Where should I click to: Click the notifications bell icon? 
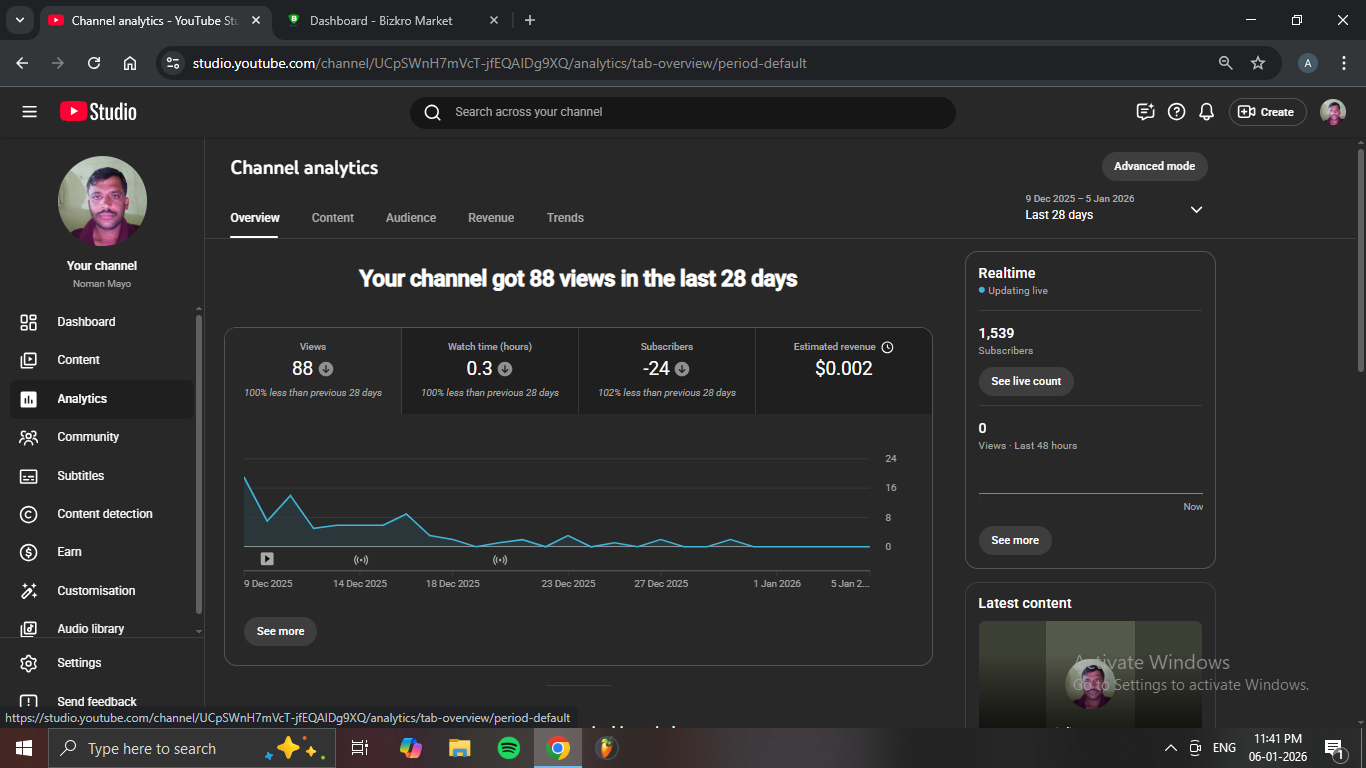[x=1207, y=112]
